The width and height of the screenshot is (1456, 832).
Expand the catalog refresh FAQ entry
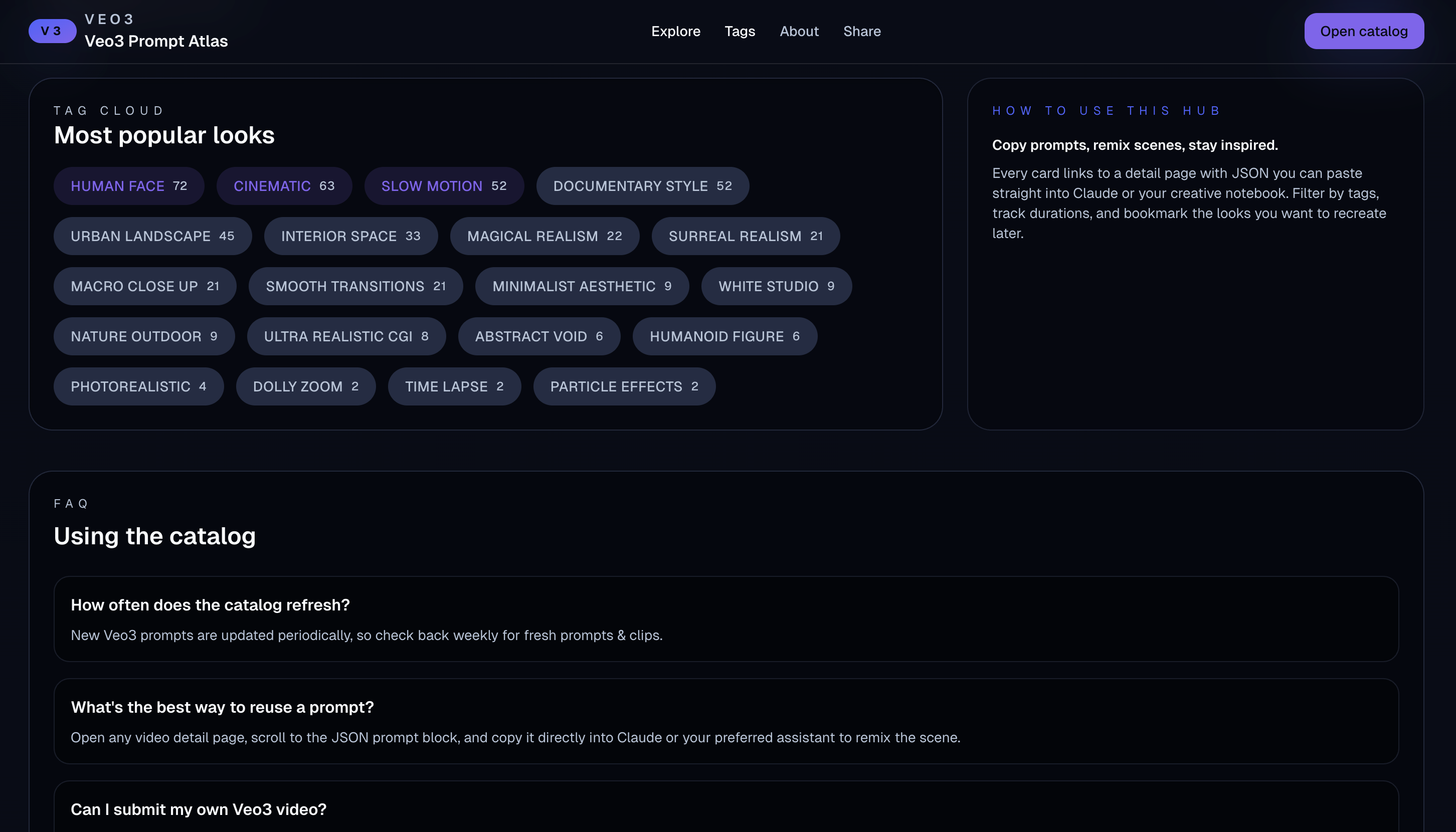211,605
